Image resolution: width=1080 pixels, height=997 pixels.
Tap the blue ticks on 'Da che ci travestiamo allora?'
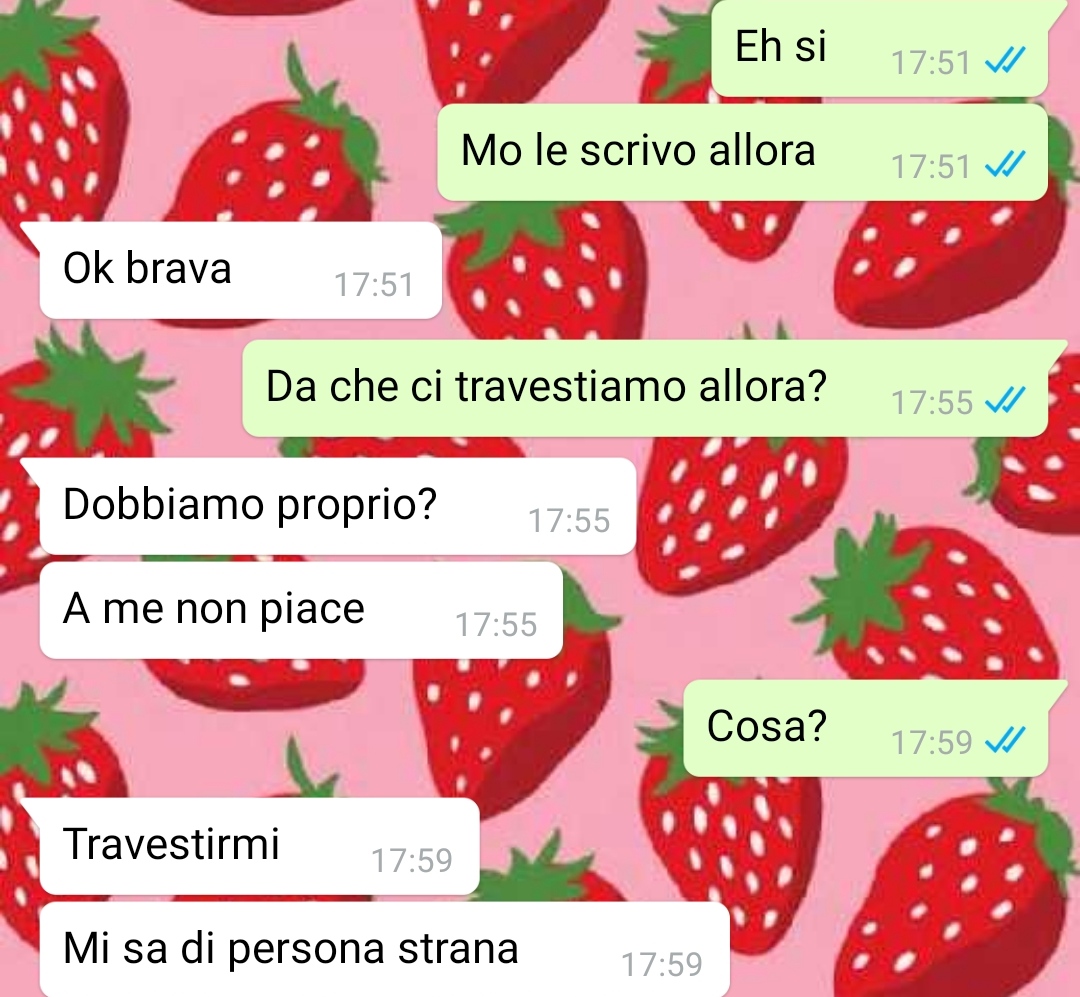1005,400
